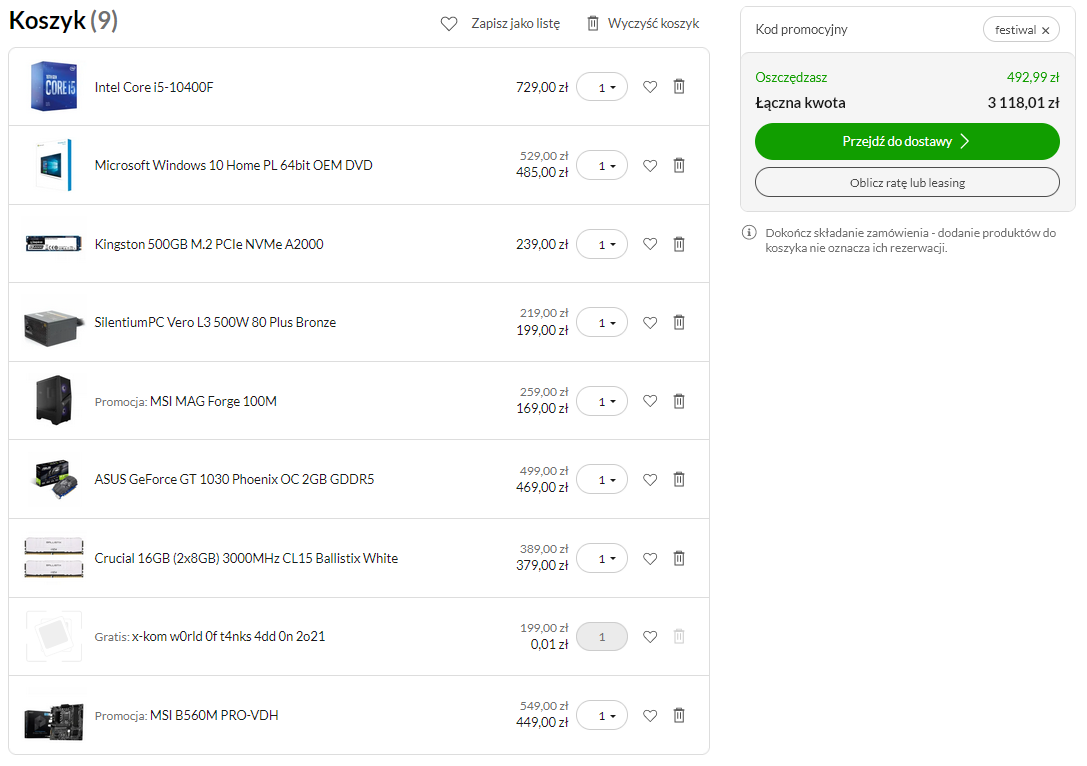This screenshot has height=766, width=1087.
Task: Click Intel Core i5 box thumbnail
Action: 54,87
